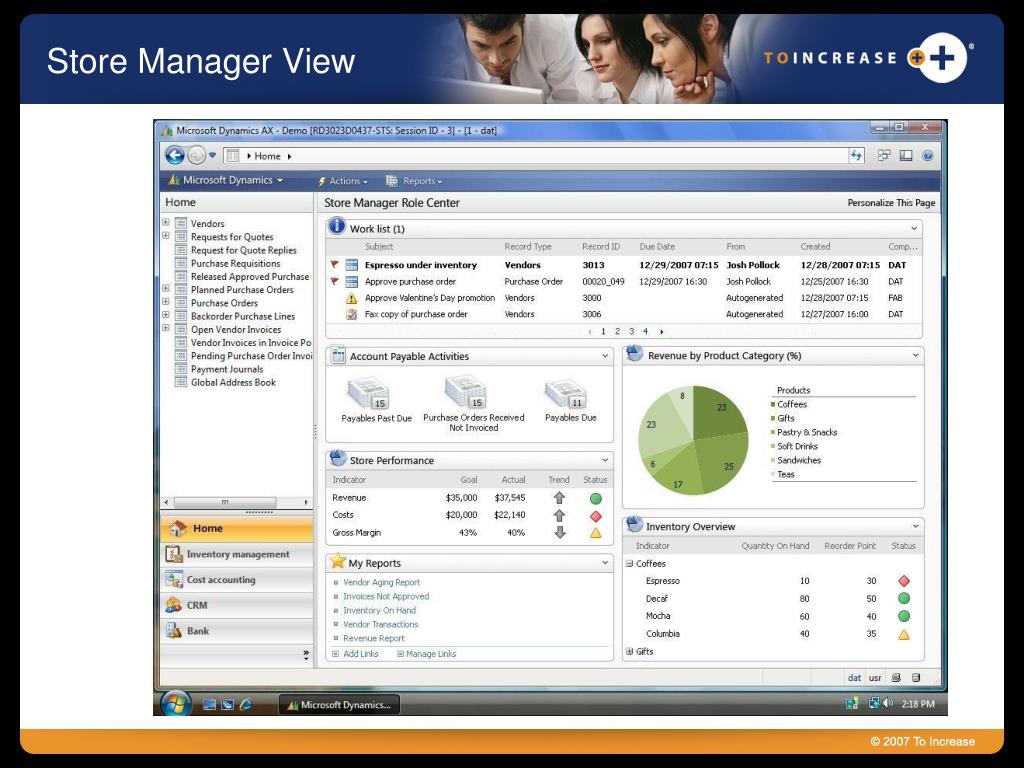This screenshot has height=768, width=1024.
Task: Open Internet Explorer from quick launch
Action: pyautogui.click(x=246, y=705)
